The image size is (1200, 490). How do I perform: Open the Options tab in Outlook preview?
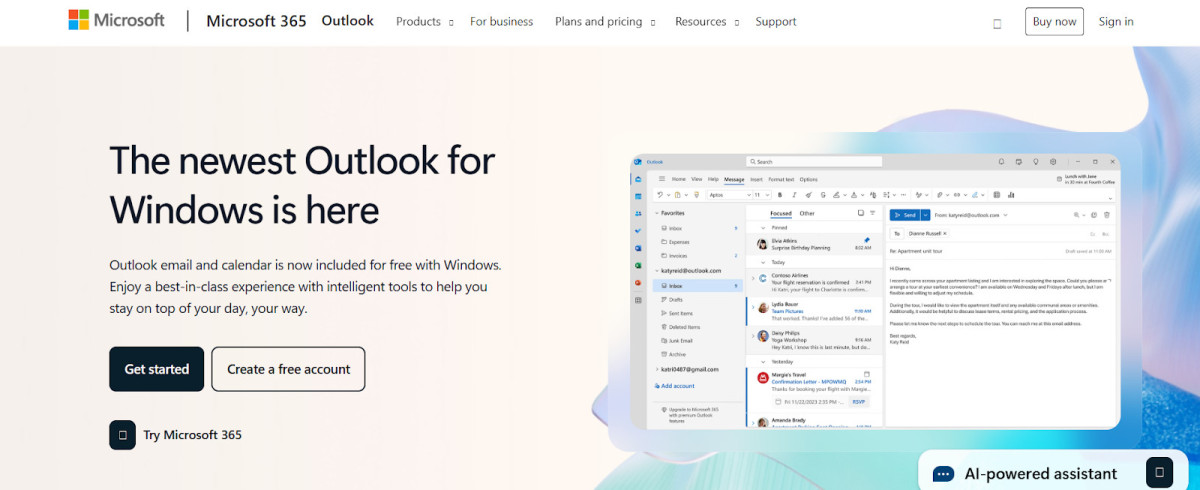808,179
